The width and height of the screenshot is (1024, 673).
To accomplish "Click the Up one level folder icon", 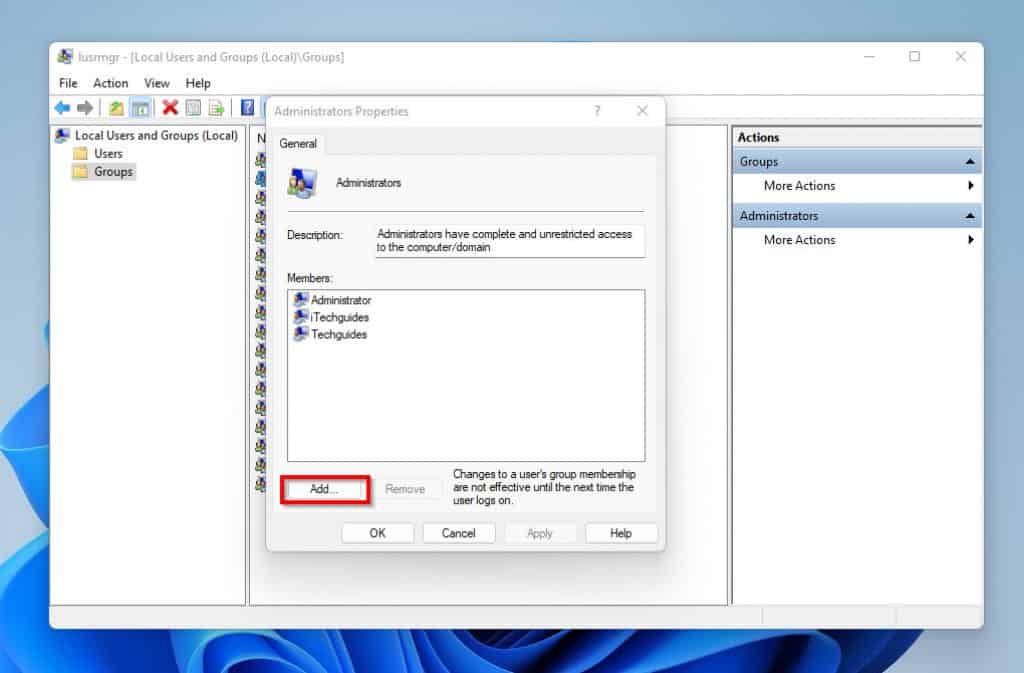I will 116,108.
